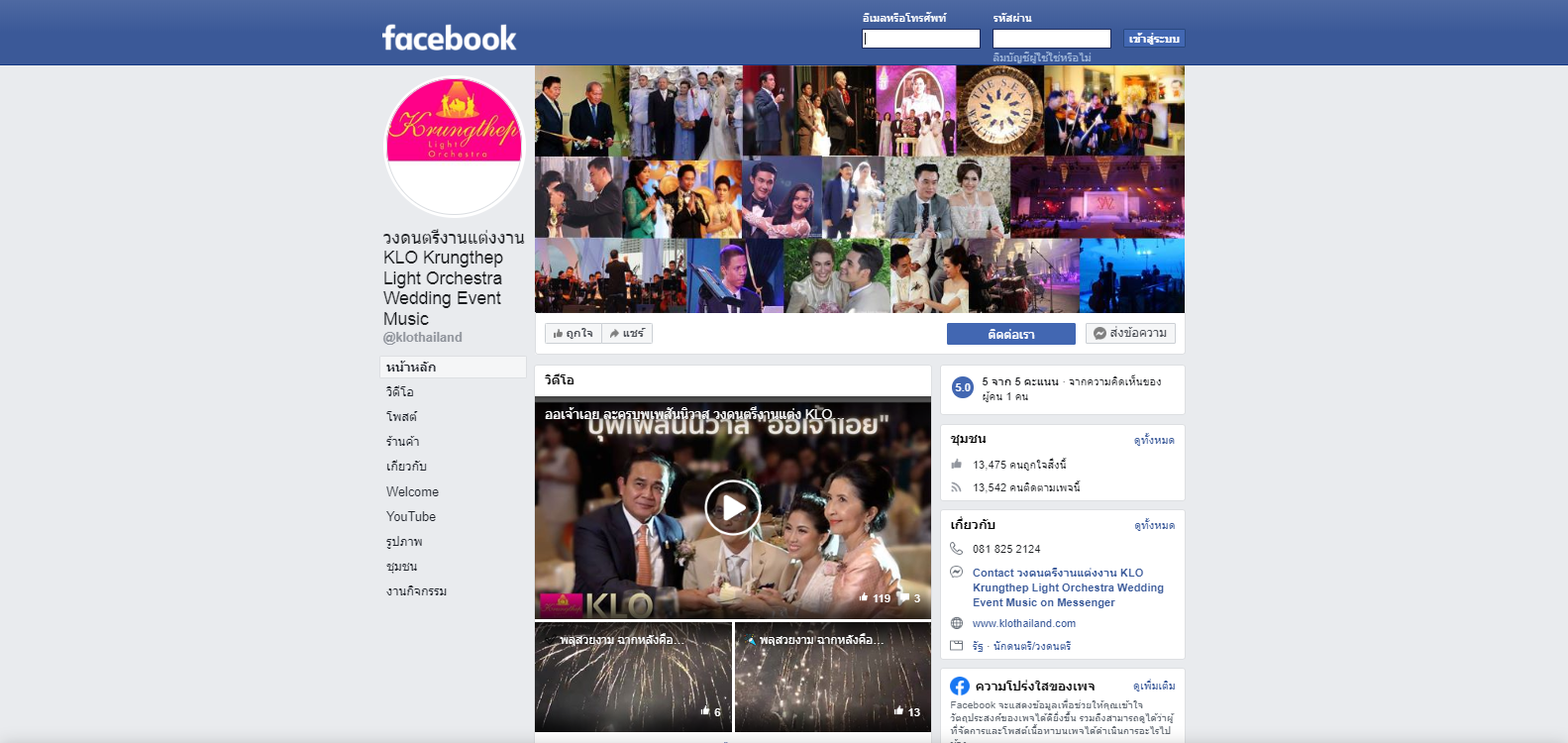Click the page name KLO Krungthep Light Orchestra
Viewport: 1568px width, 743px height.
click(454, 278)
